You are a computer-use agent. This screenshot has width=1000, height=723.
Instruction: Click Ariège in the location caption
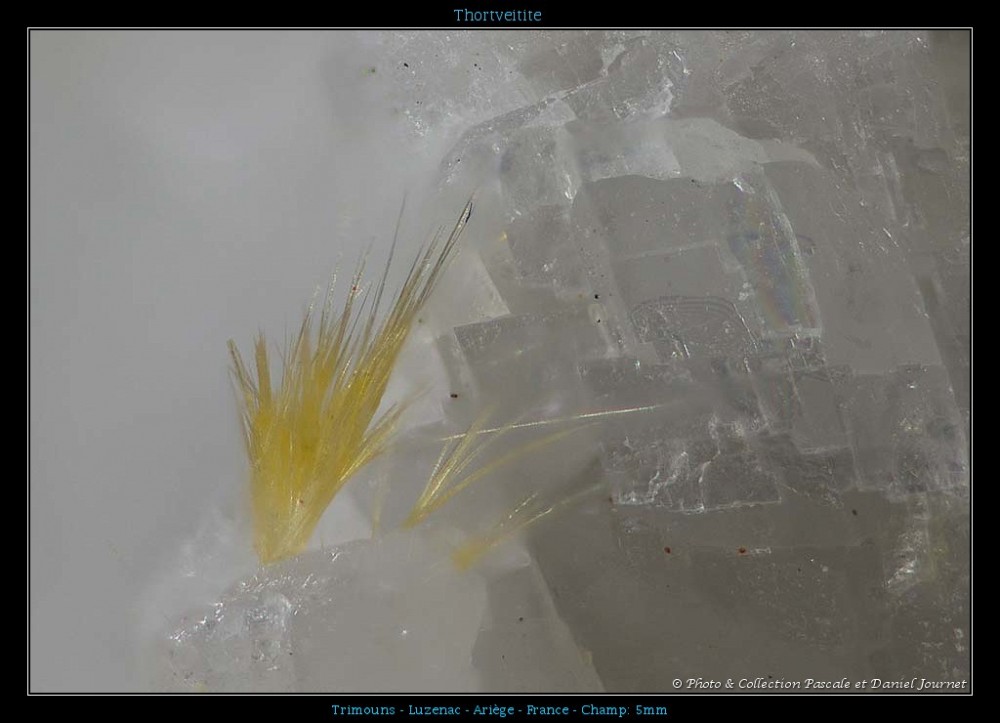click(492, 710)
